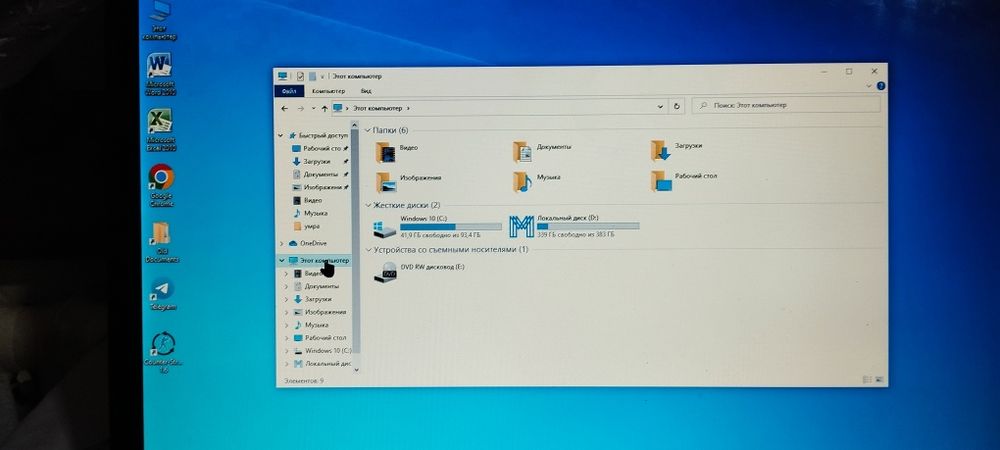Open the Музыка folder in Папки group
This screenshot has width=1000, height=450.
[537, 180]
